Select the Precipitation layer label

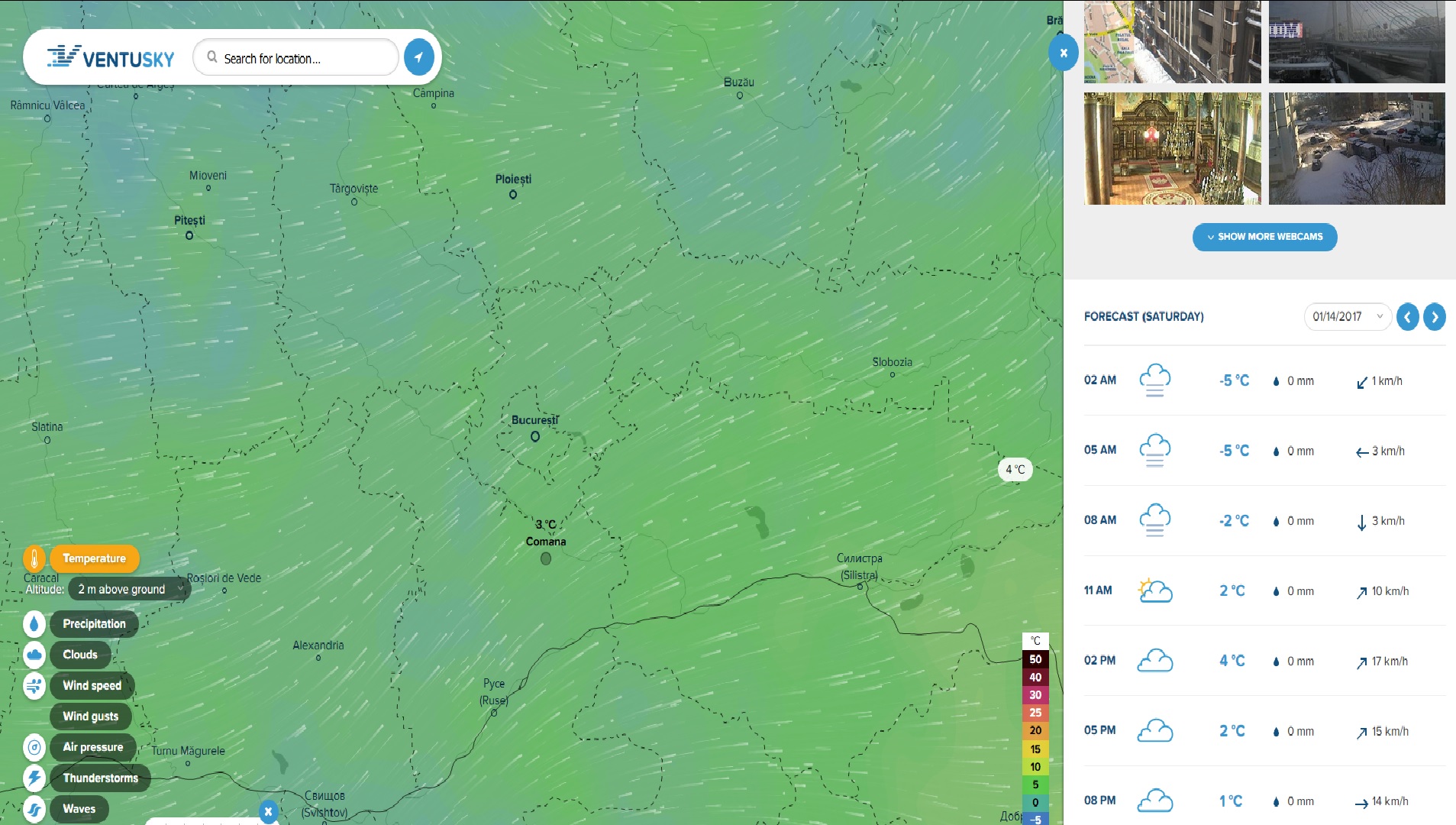point(94,624)
